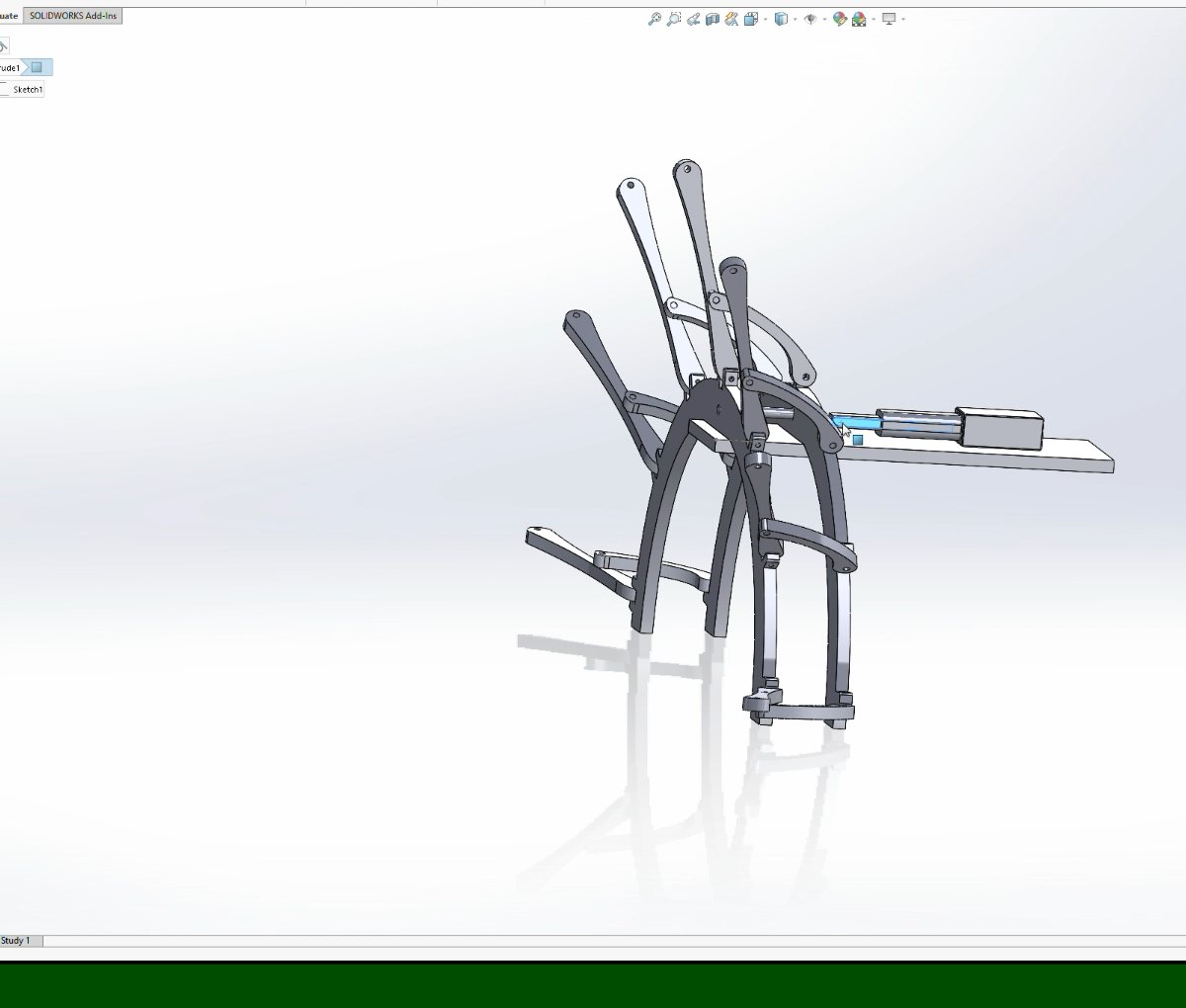Image resolution: width=1186 pixels, height=1008 pixels.
Task: Click the sketch icon beside Sketch1
Action: [x=4, y=89]
